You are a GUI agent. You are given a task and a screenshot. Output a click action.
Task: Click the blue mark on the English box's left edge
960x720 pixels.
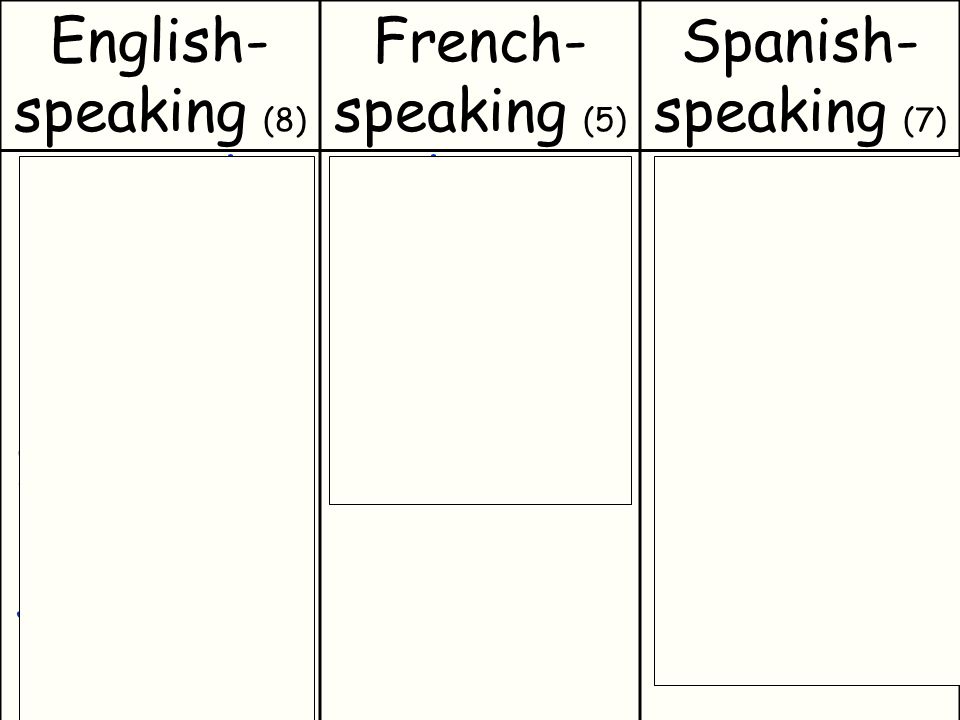click(18, 613)
